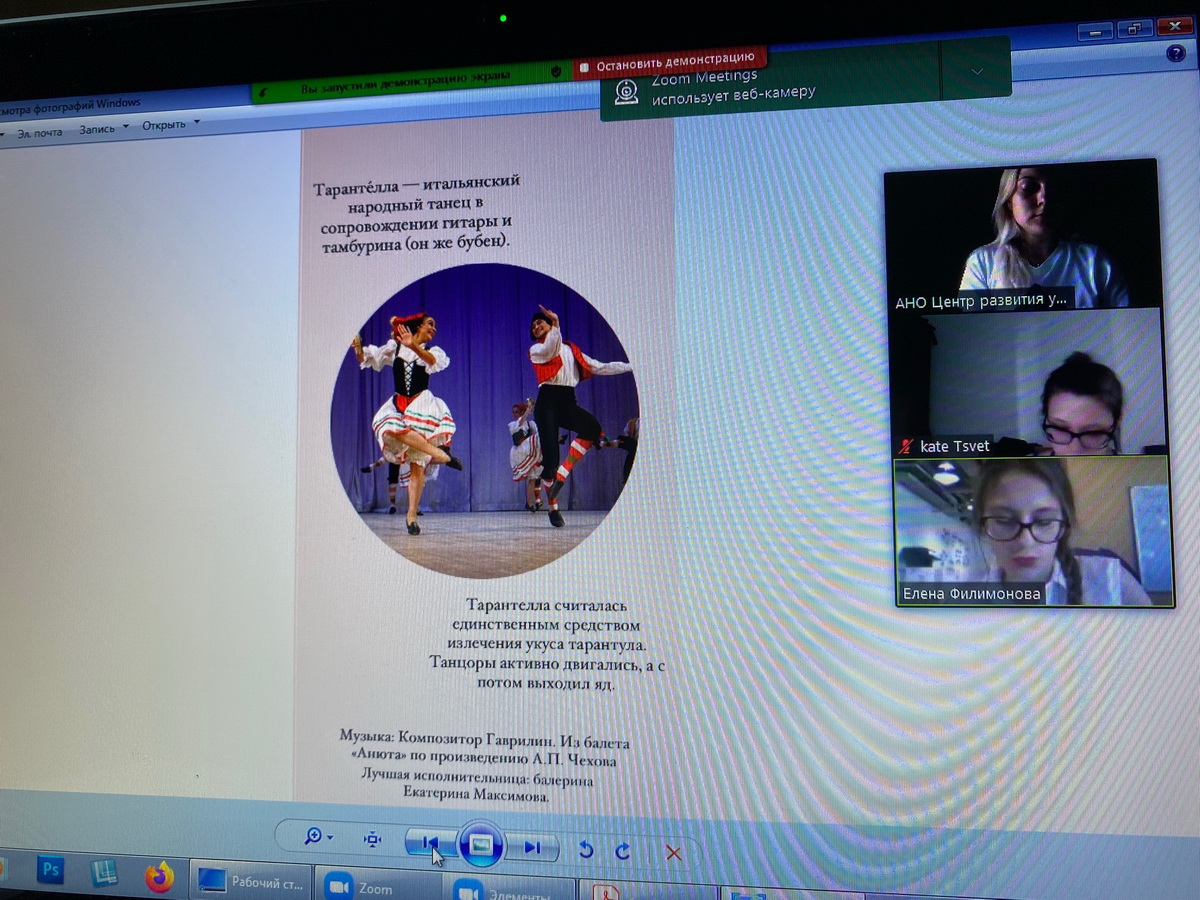Image resolution: width=1200 pixels, height=900 pixels.
Task: Start the slideshow with the center button
Action: [x=482, y=846]
